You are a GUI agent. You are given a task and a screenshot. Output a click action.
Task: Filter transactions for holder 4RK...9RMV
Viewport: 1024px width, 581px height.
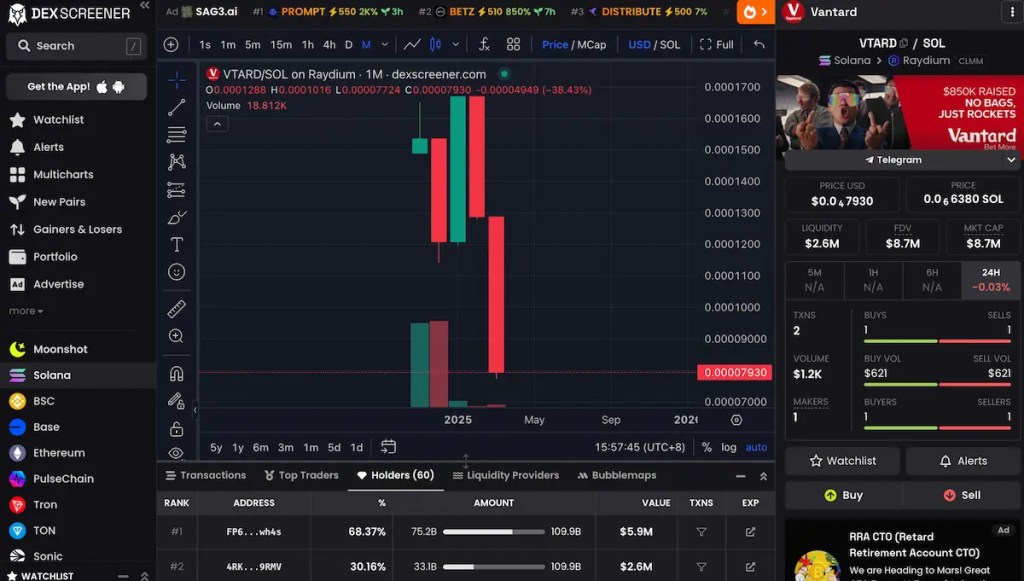(x=701, y=567)
